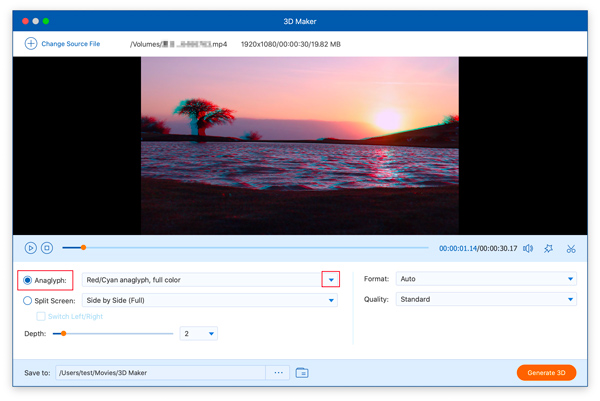Click the star enhance icon

[x=549, y=248]
